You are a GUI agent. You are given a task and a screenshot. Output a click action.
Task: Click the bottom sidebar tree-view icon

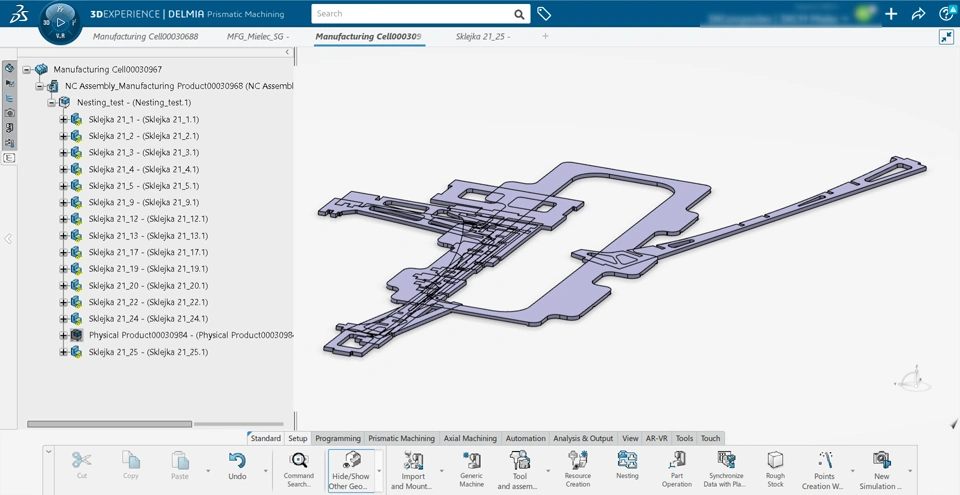(9, 158)
